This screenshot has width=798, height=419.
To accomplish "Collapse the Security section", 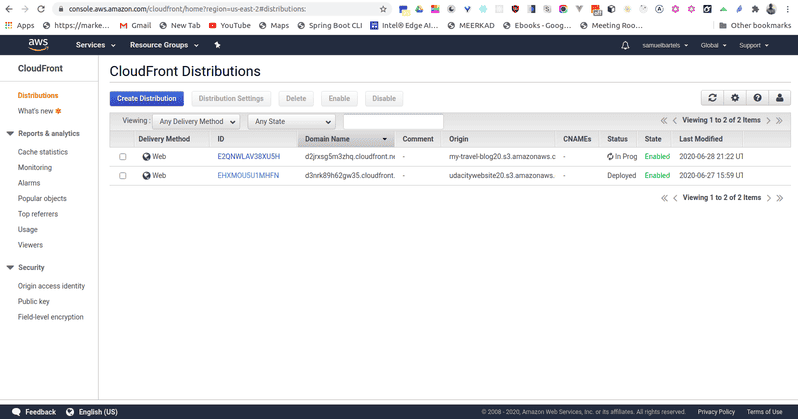I will 10,267.
